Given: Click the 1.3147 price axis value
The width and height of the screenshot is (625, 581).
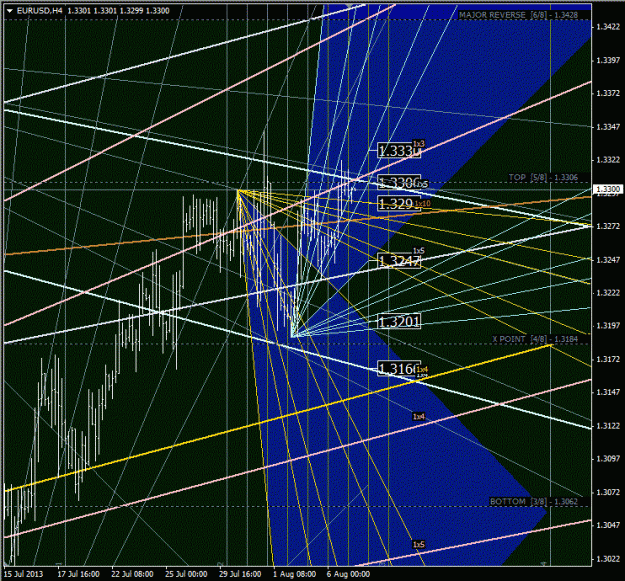Looking at the screenshot, I should pos(608,393).
